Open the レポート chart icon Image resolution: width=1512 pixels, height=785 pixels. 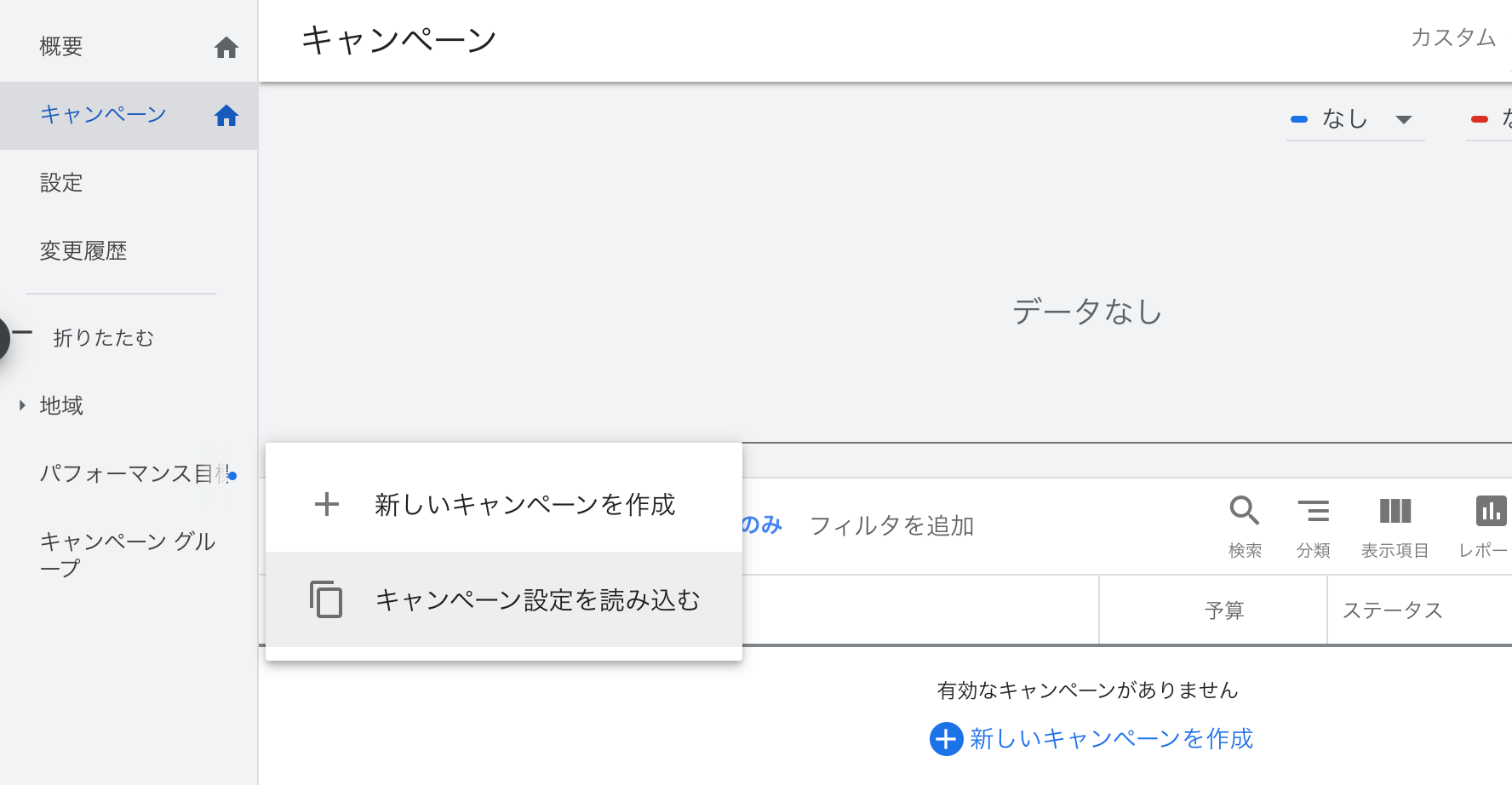pyautogui.click(x=1491, y=511)
